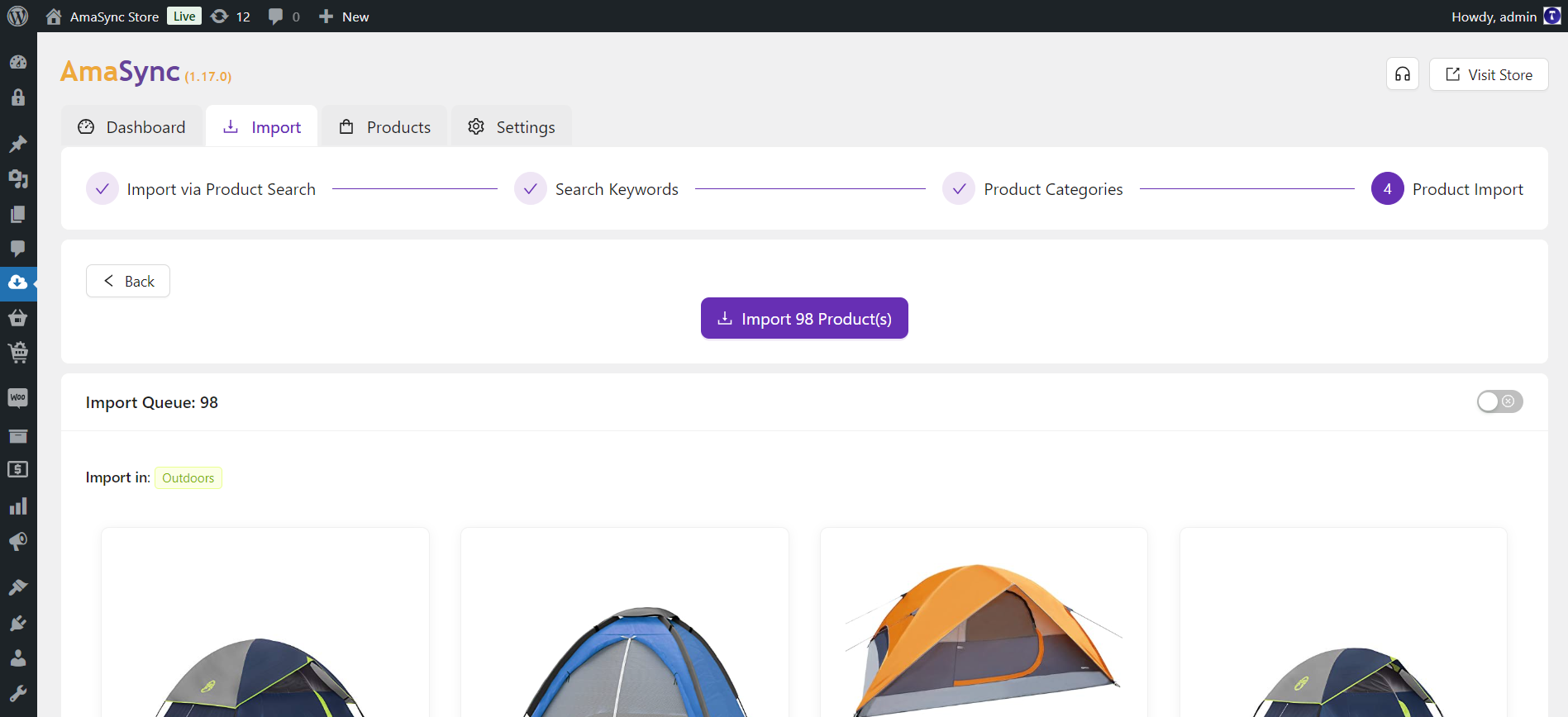This screenshot has width=1568, height=717.
Task: Select the Import tab
Action: pyautogui.click(x=262, y=126)
